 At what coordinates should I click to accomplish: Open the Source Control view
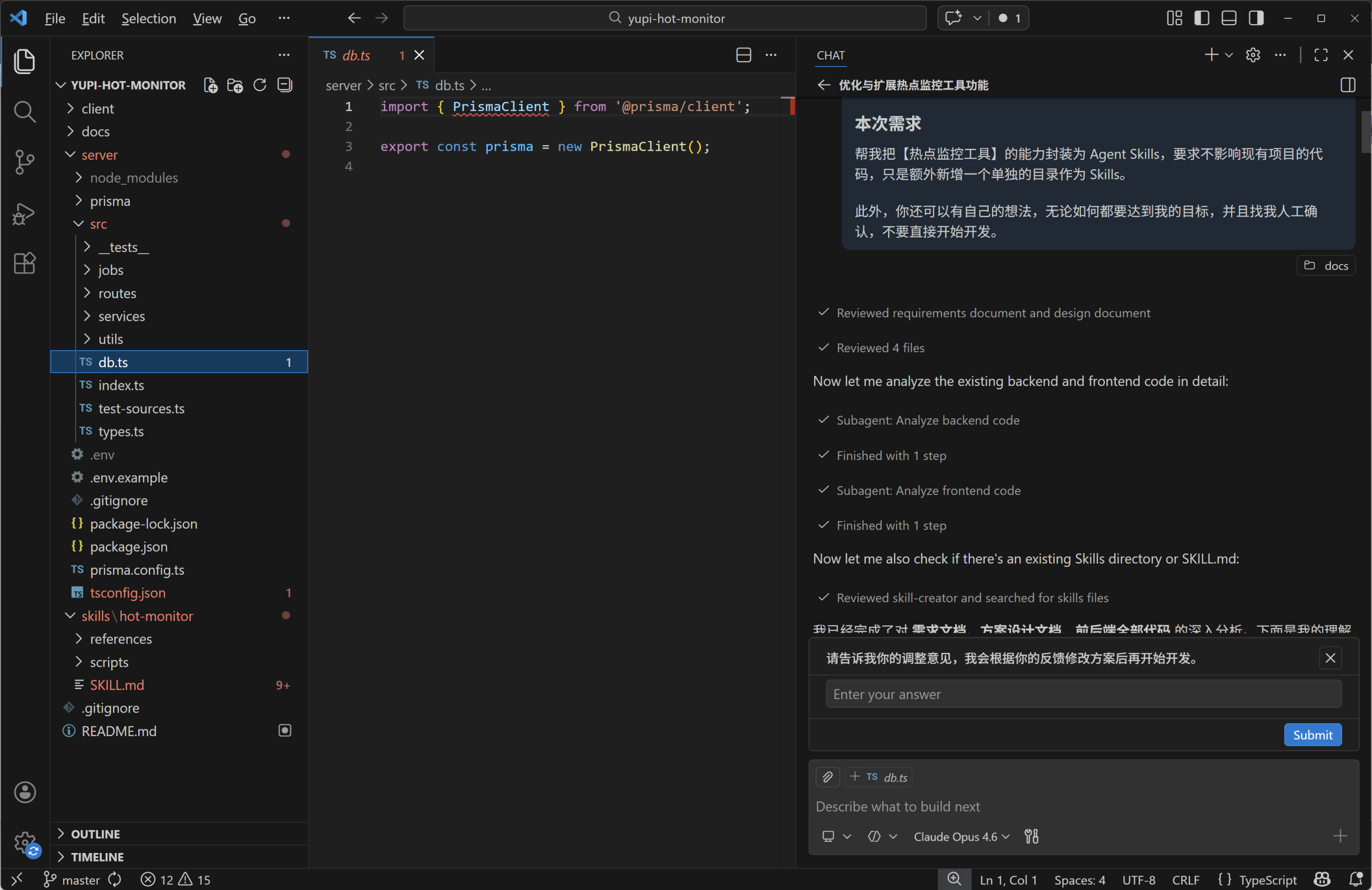coord(25,162)
